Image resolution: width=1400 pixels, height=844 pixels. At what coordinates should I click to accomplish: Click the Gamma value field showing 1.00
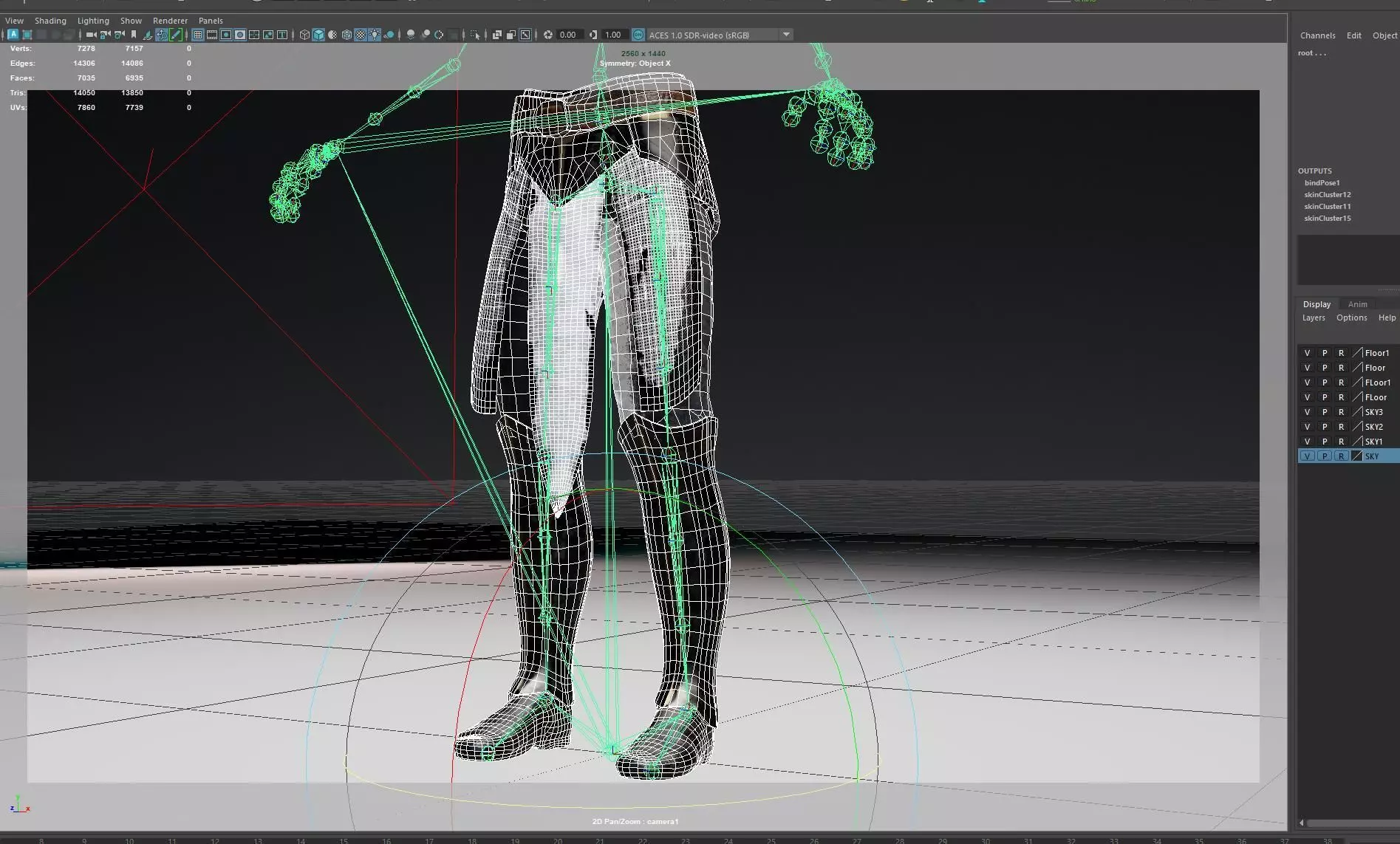point(615,35)
